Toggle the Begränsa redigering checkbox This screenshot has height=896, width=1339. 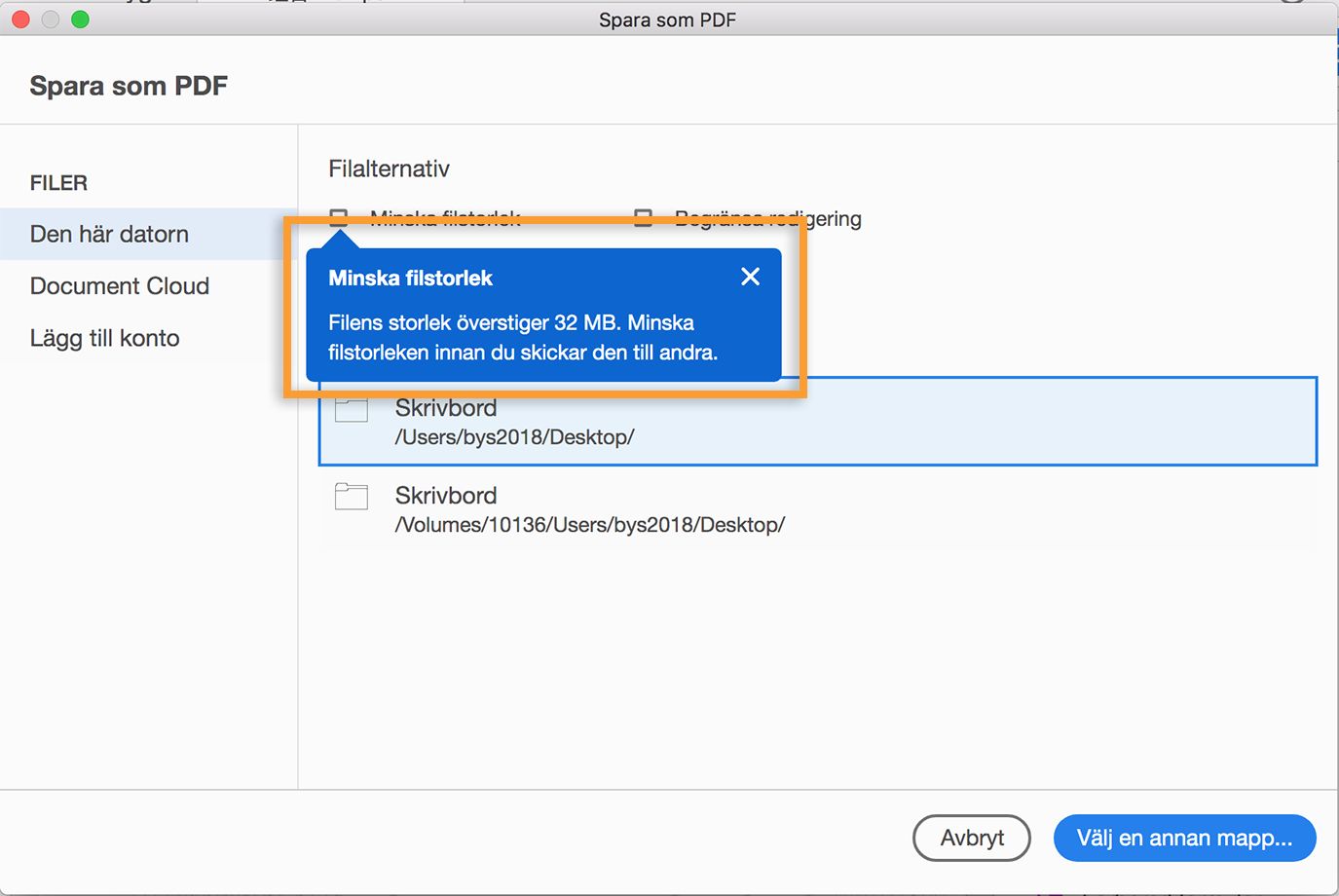coord(643,216)
